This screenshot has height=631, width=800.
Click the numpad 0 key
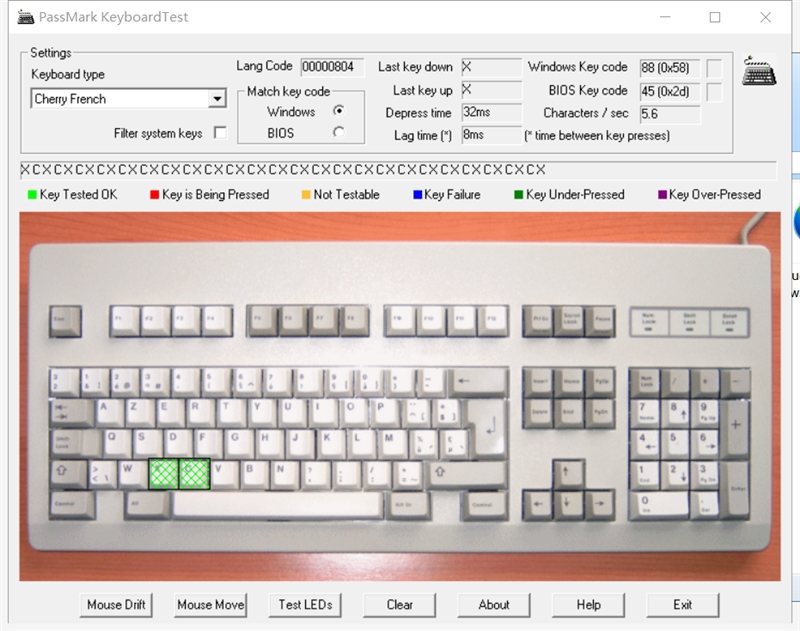[x=661, y=504]
